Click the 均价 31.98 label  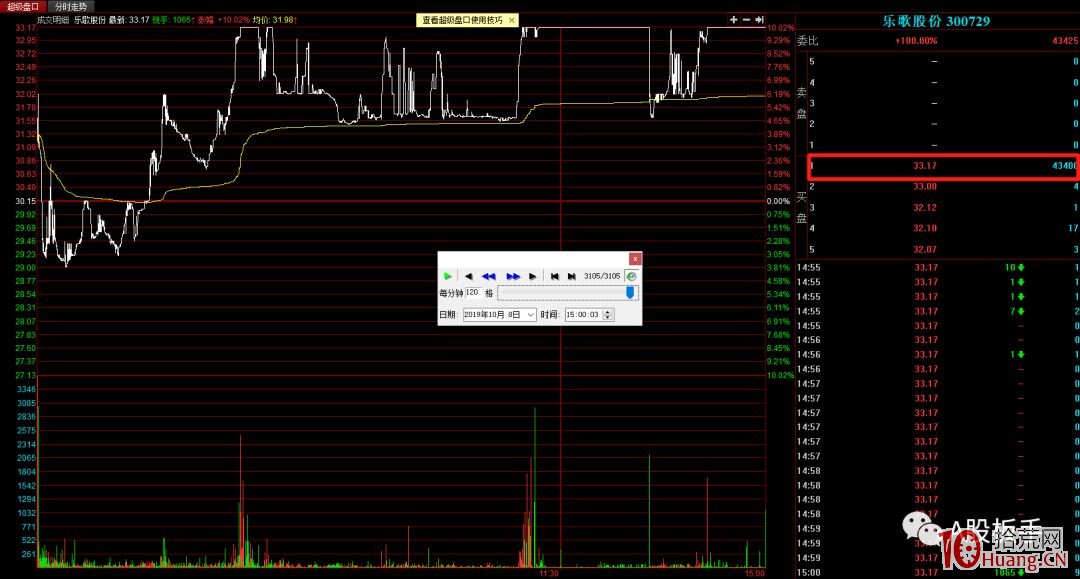pyautogui.click(x=273, y=20)
